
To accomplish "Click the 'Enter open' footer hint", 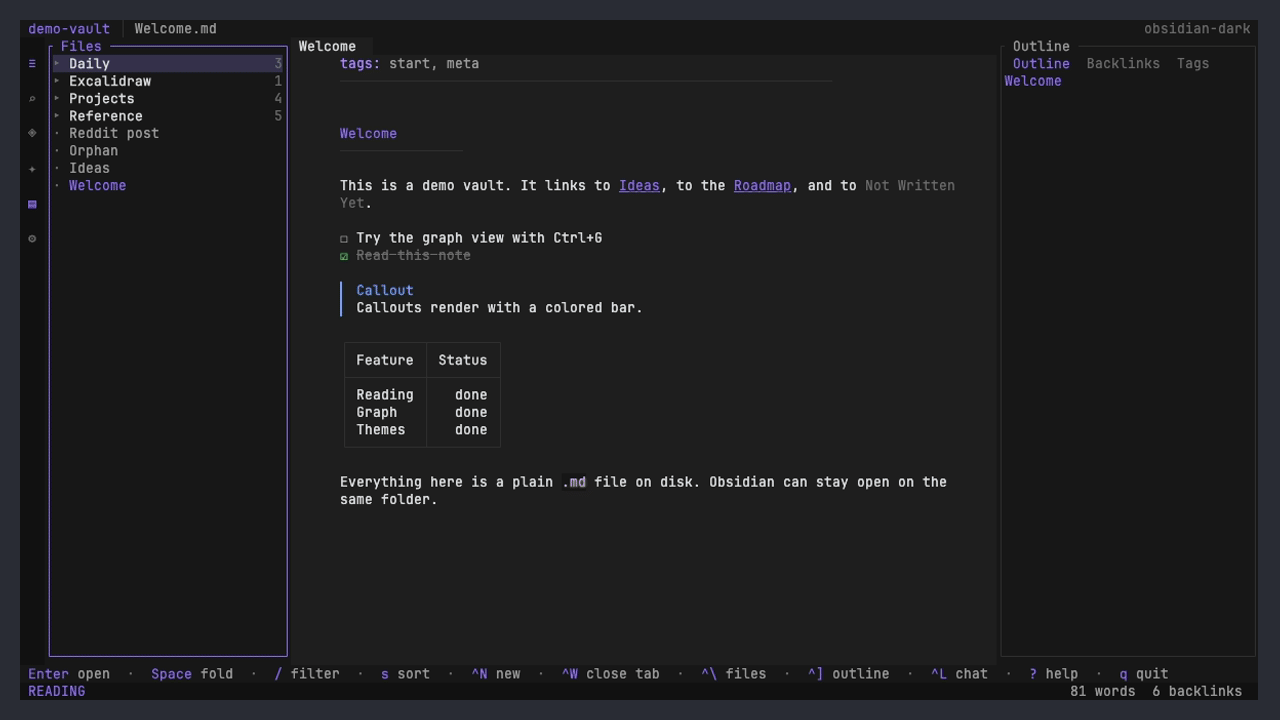I will (69, 674).
